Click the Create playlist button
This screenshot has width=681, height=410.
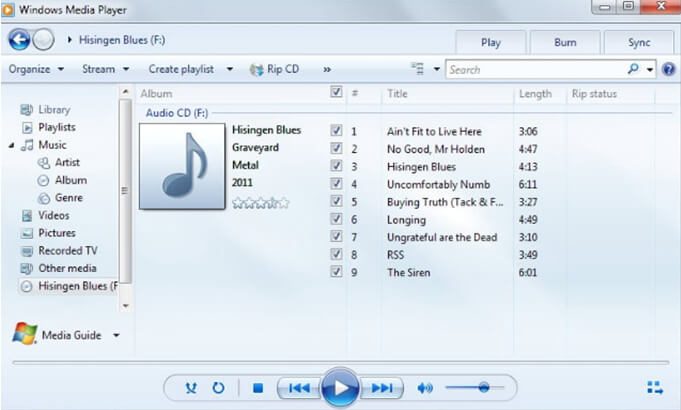point(181,69)
